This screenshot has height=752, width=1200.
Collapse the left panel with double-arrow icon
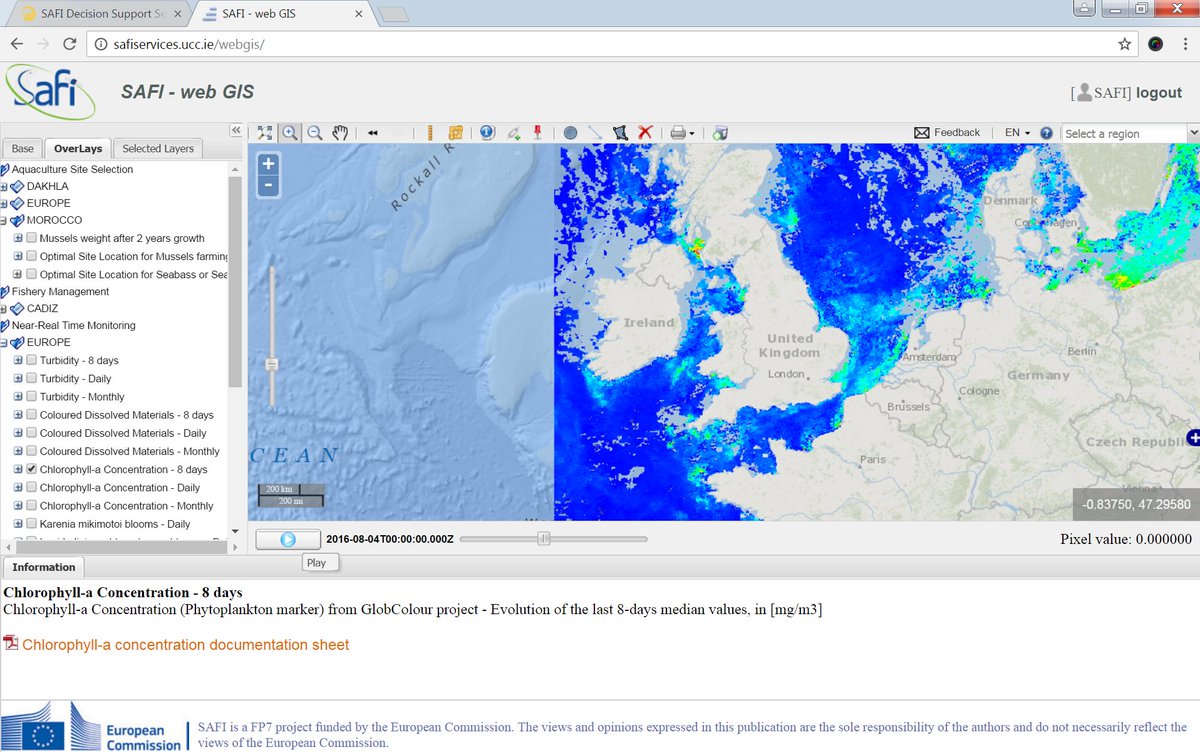[236, 130]
